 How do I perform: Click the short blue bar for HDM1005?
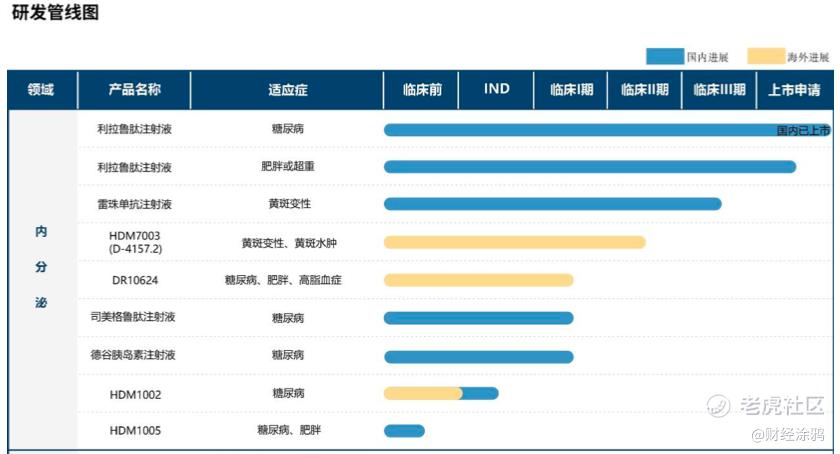coord(404,430)
